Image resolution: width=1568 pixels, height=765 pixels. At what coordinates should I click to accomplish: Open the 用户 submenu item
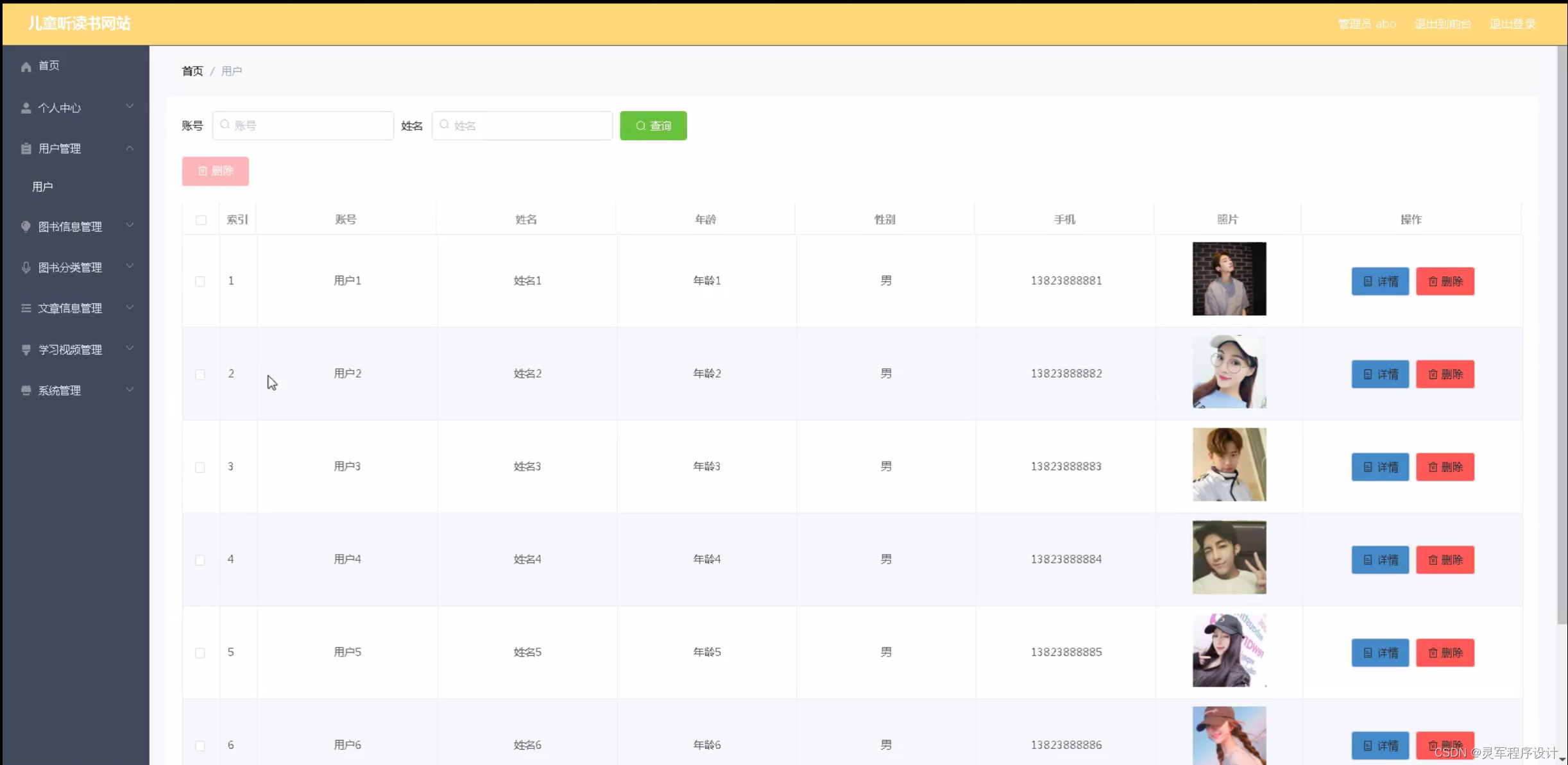[42, 187]
